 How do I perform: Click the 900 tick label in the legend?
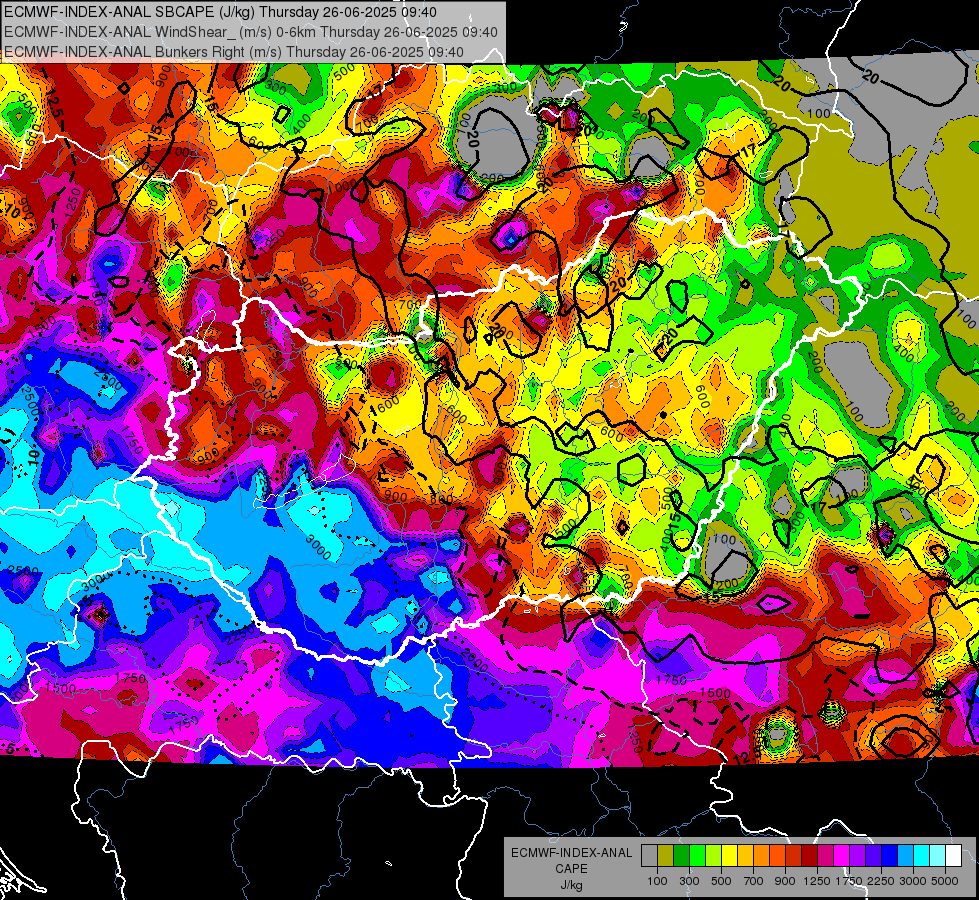[785, 881]
